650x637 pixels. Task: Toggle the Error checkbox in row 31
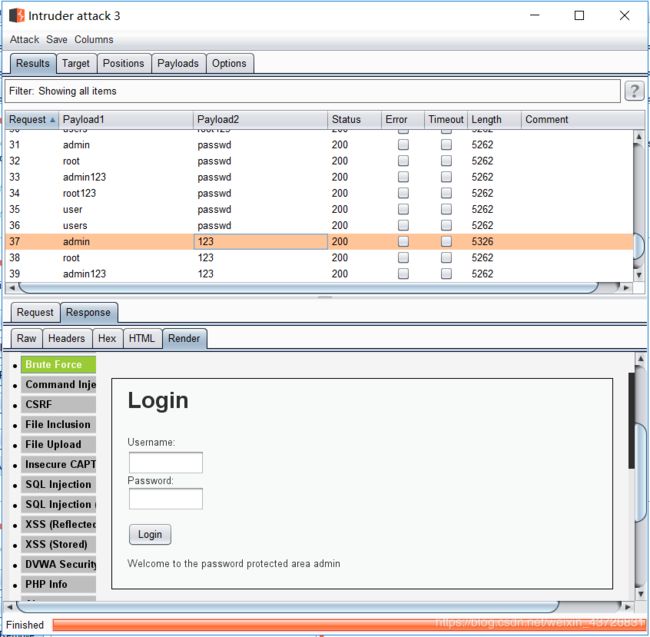403,144
